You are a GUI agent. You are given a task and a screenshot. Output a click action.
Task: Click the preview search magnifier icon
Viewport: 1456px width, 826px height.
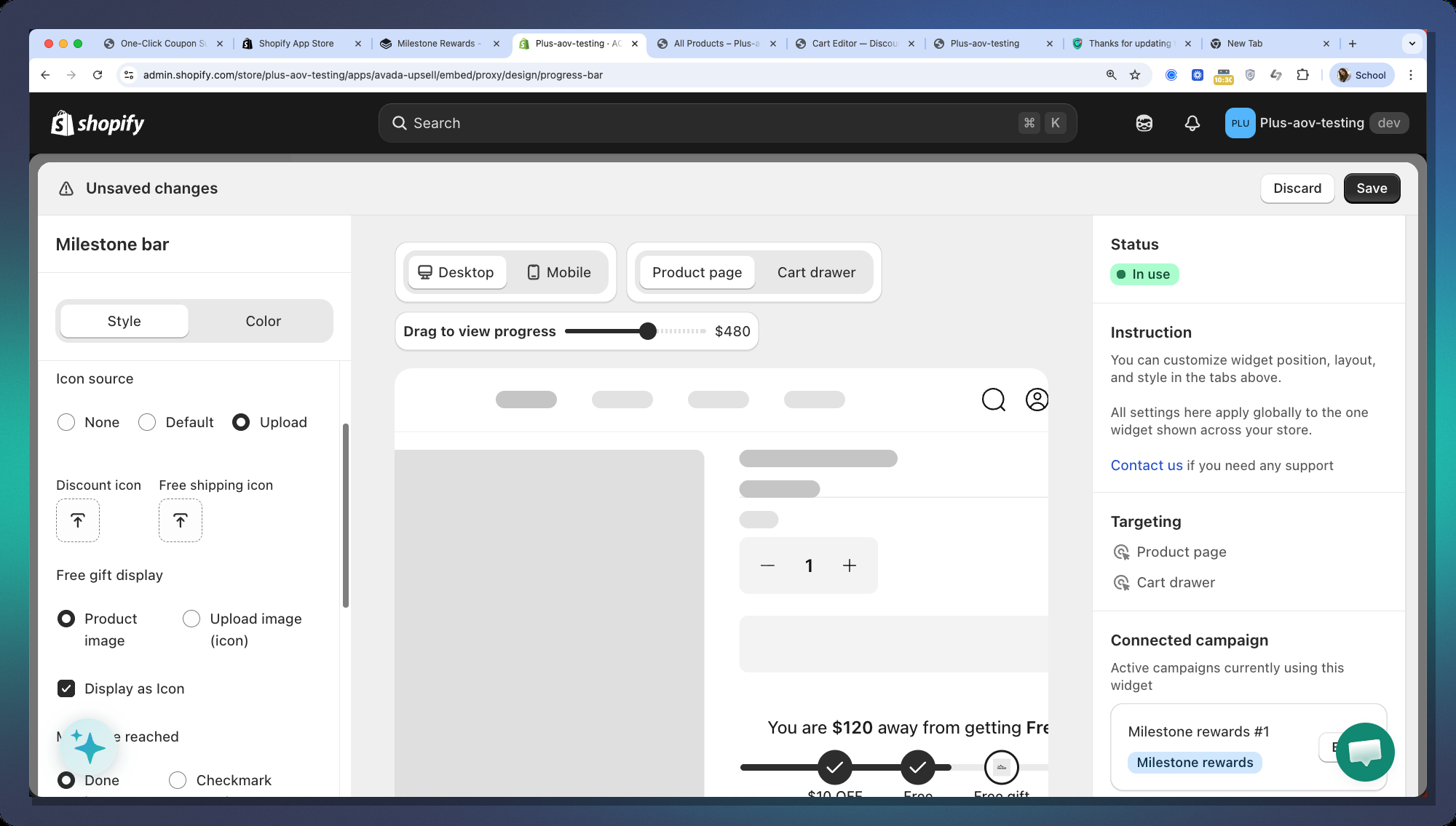pos(993,400)
